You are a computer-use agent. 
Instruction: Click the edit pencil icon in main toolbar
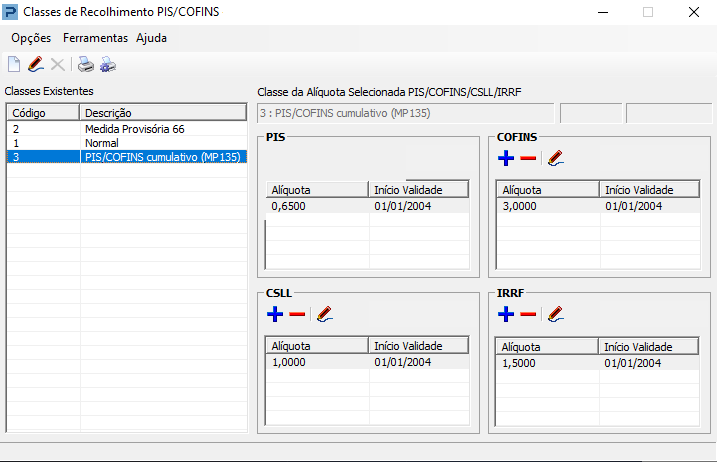36,64
